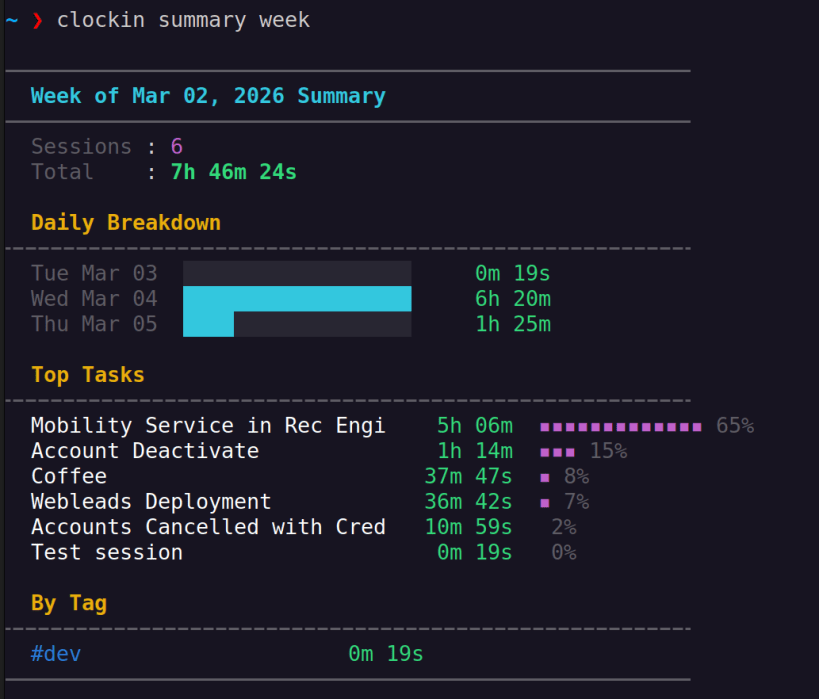
Task: Click the sessions count value 6
Action: [x=177, y=147]
